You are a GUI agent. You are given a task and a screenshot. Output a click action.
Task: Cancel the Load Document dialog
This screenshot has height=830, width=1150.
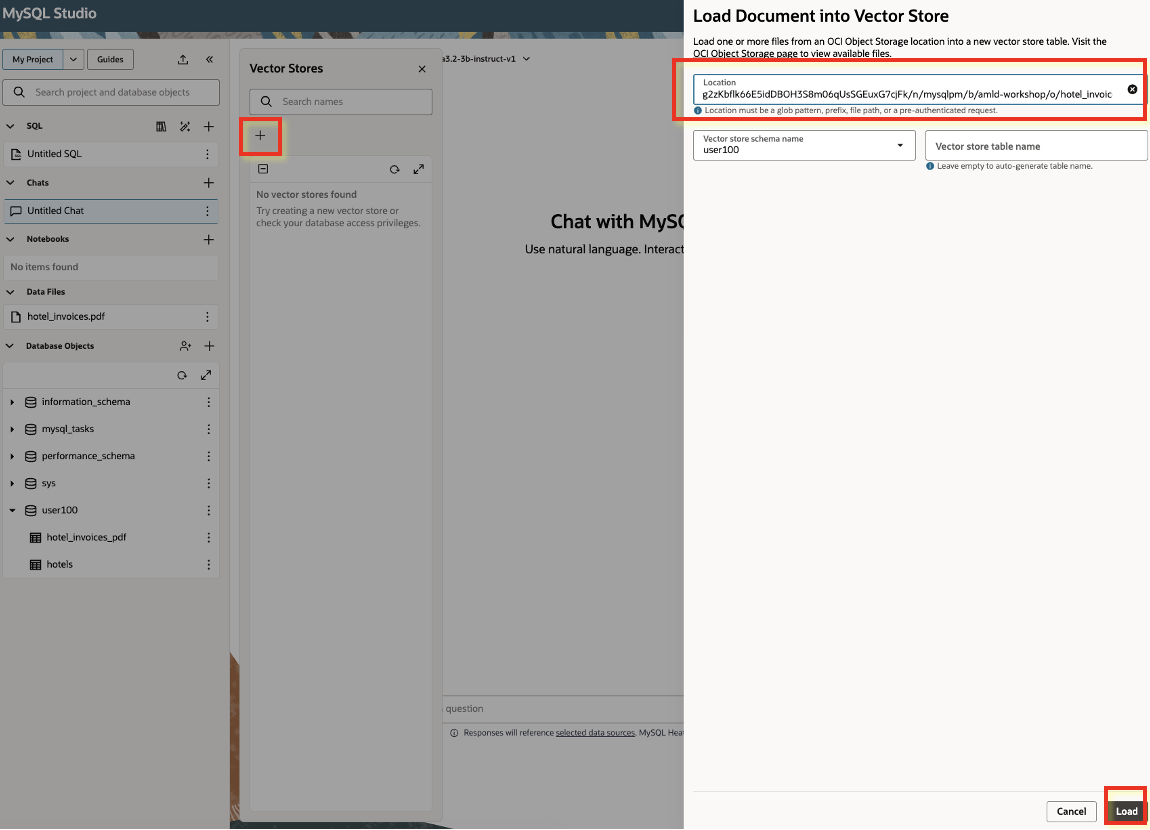1071,811
